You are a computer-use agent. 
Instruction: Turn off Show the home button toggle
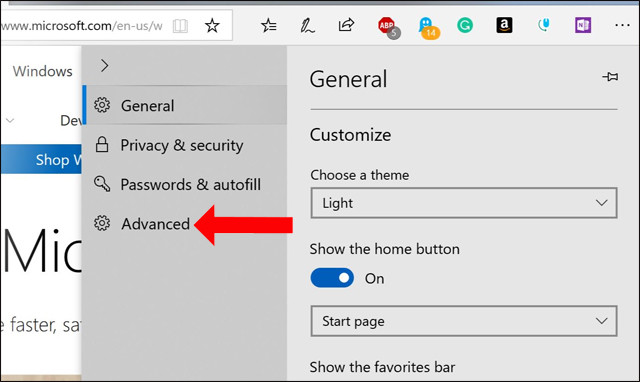(x=332, y=278)
